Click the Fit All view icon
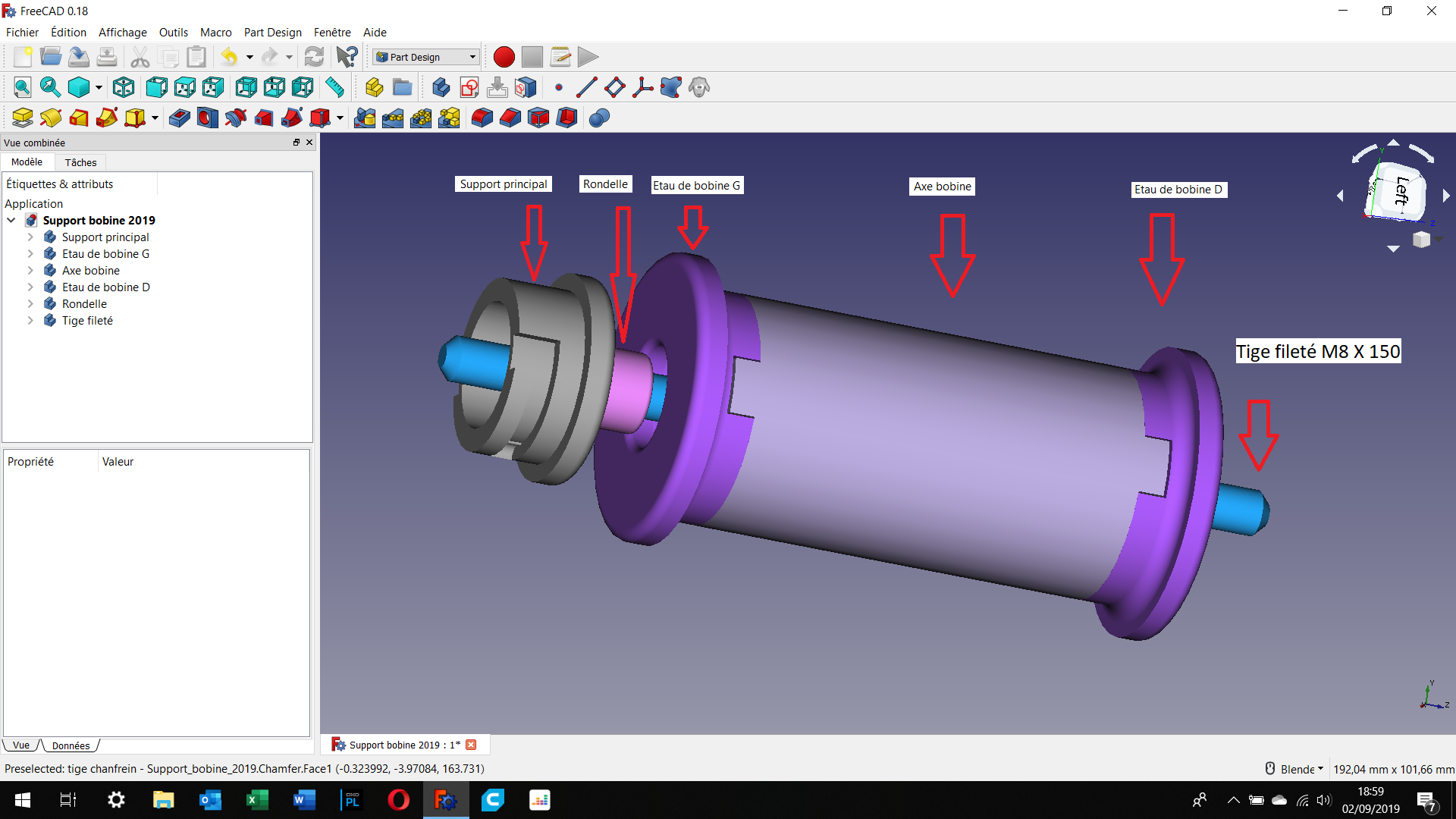This screenshot has width=1456, height=819. [23, 87]
